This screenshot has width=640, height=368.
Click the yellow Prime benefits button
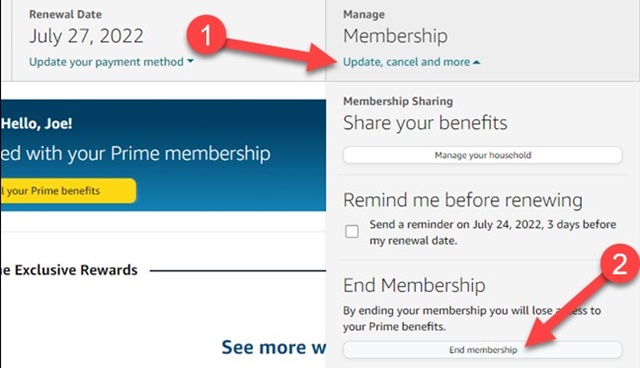click(x=68, y=191)
